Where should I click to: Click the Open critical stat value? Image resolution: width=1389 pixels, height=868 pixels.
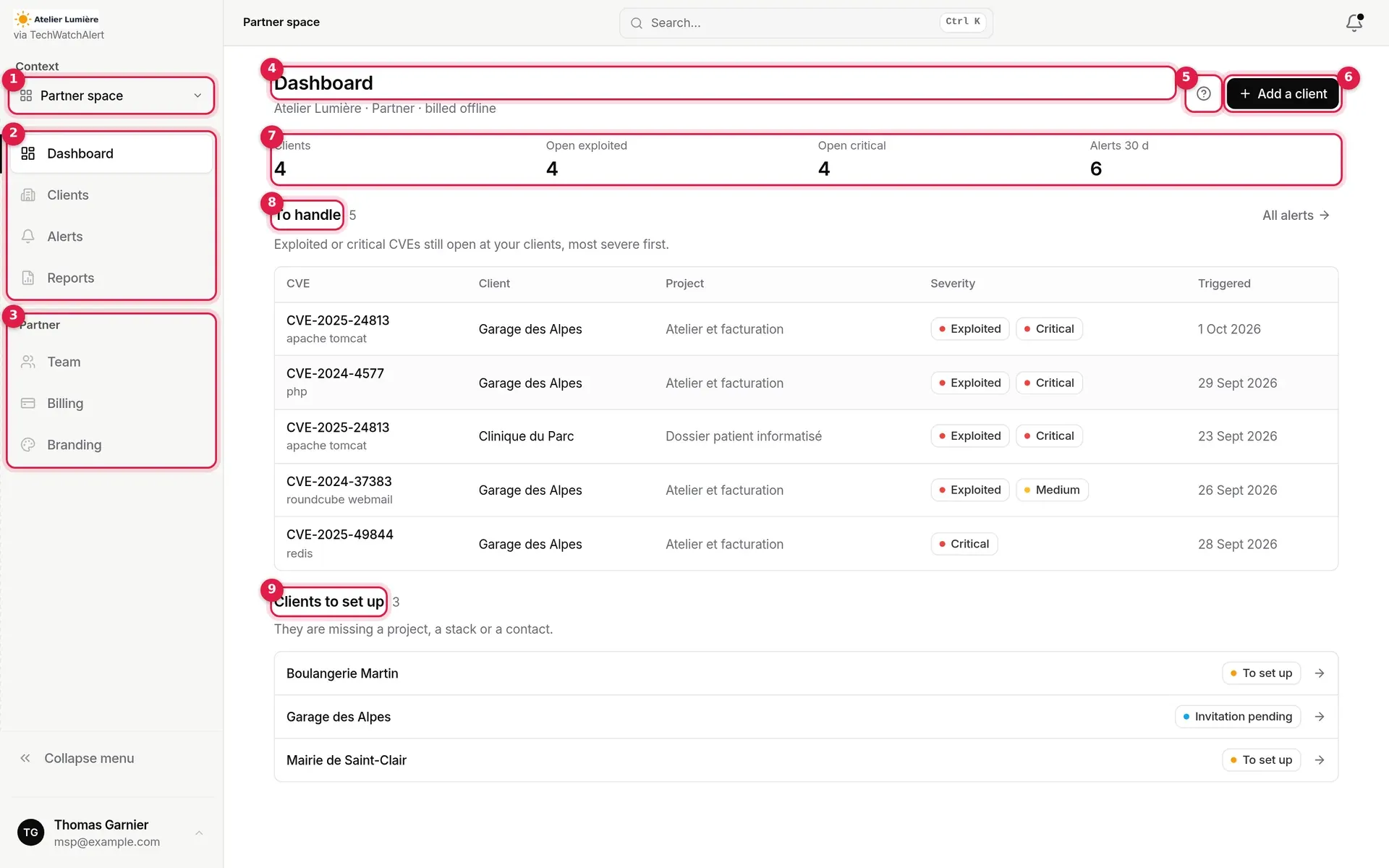coord(824,169)
